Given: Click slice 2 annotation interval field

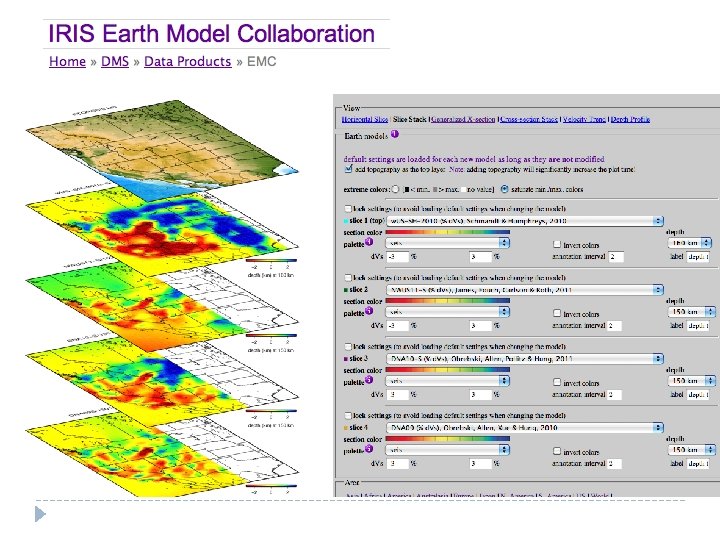Looking at the screenshot, I should pos(614,326).
